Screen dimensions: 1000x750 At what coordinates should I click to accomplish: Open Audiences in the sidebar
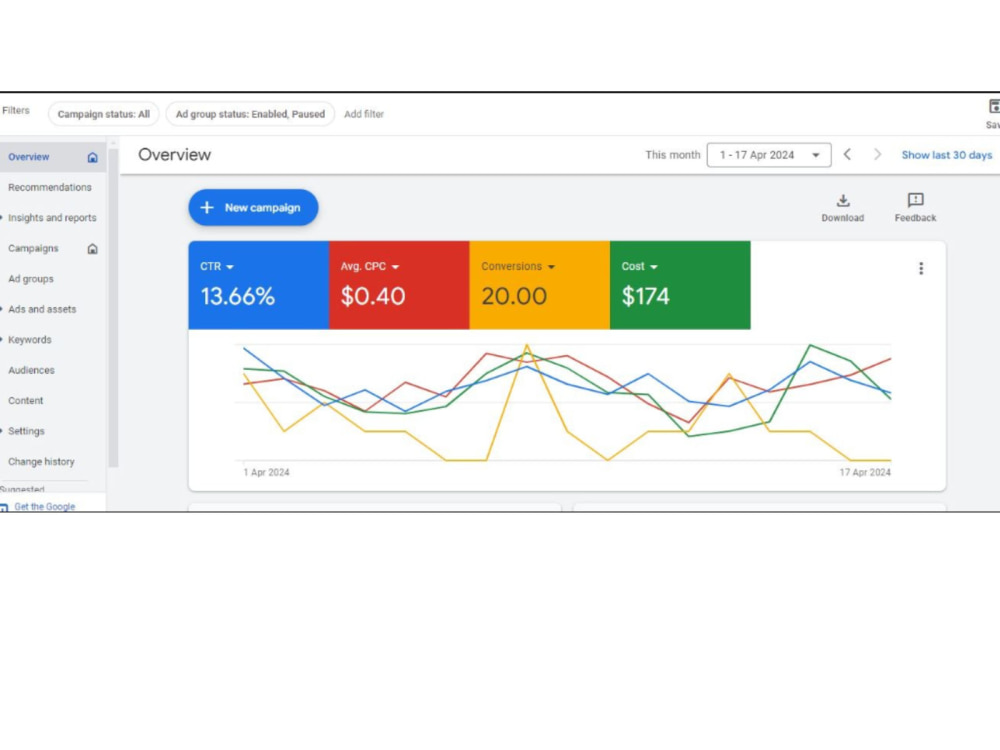(31, 370)
